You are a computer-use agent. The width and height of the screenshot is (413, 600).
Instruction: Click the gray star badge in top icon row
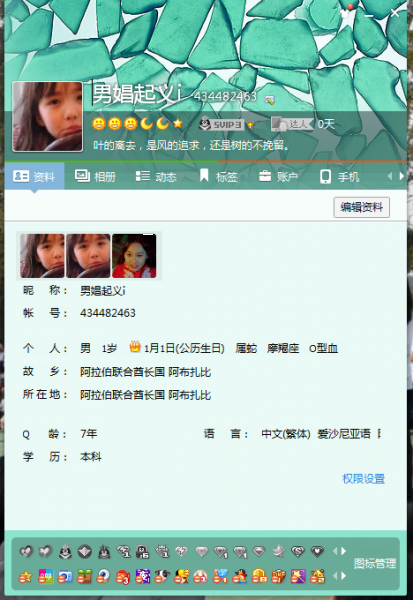278,551
